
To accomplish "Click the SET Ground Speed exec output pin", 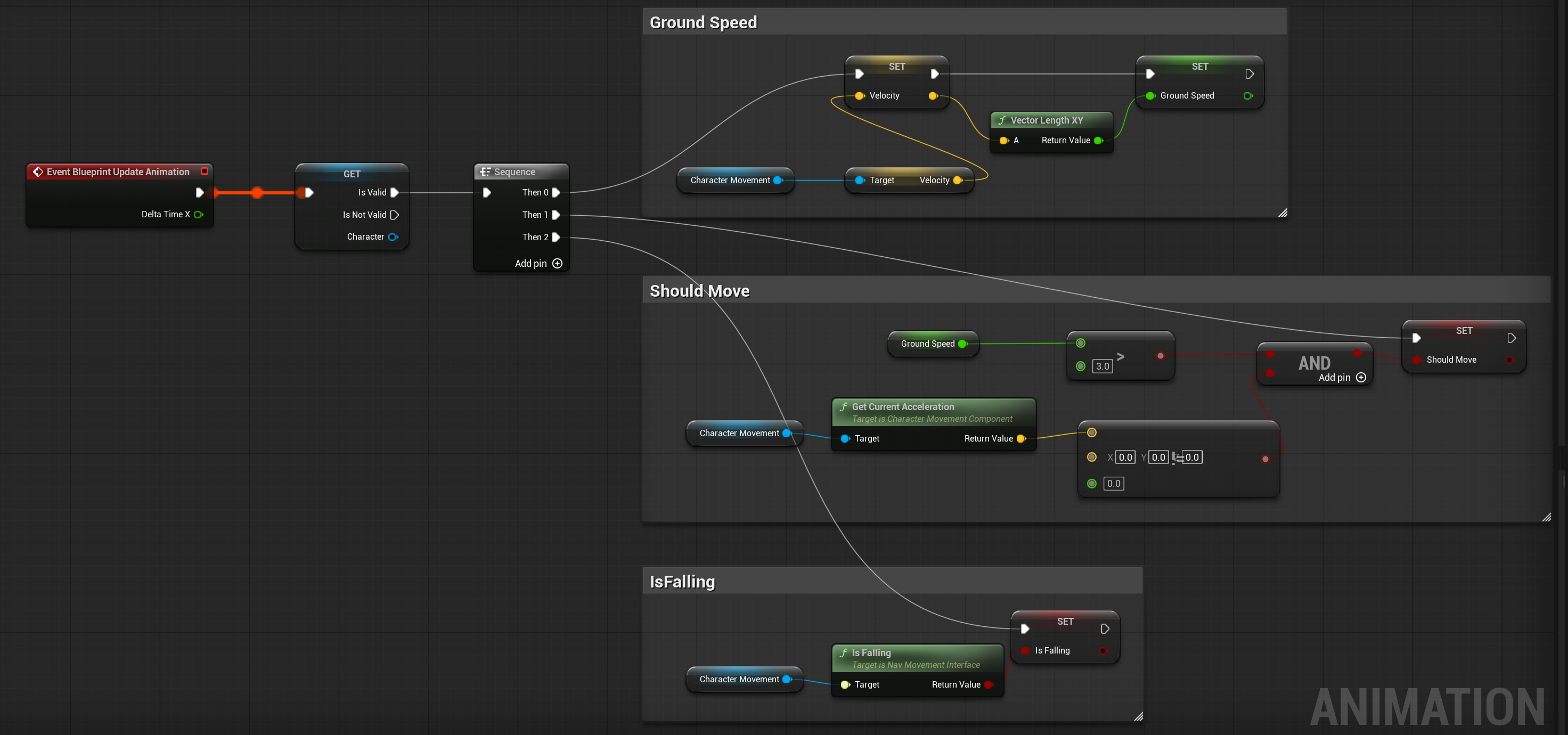I will tap(1249, 74).
